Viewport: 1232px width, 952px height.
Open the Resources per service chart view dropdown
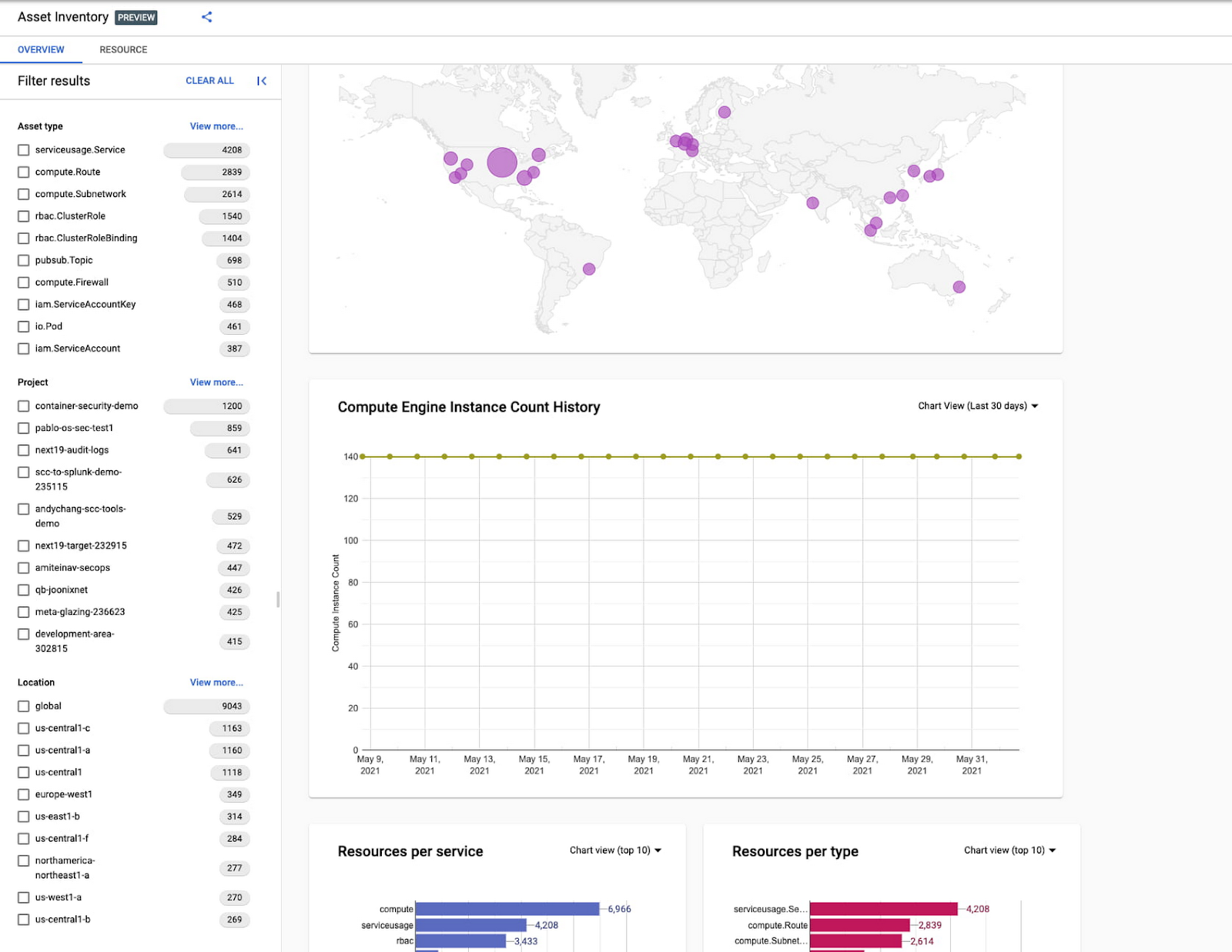click(x=614, y=850)
